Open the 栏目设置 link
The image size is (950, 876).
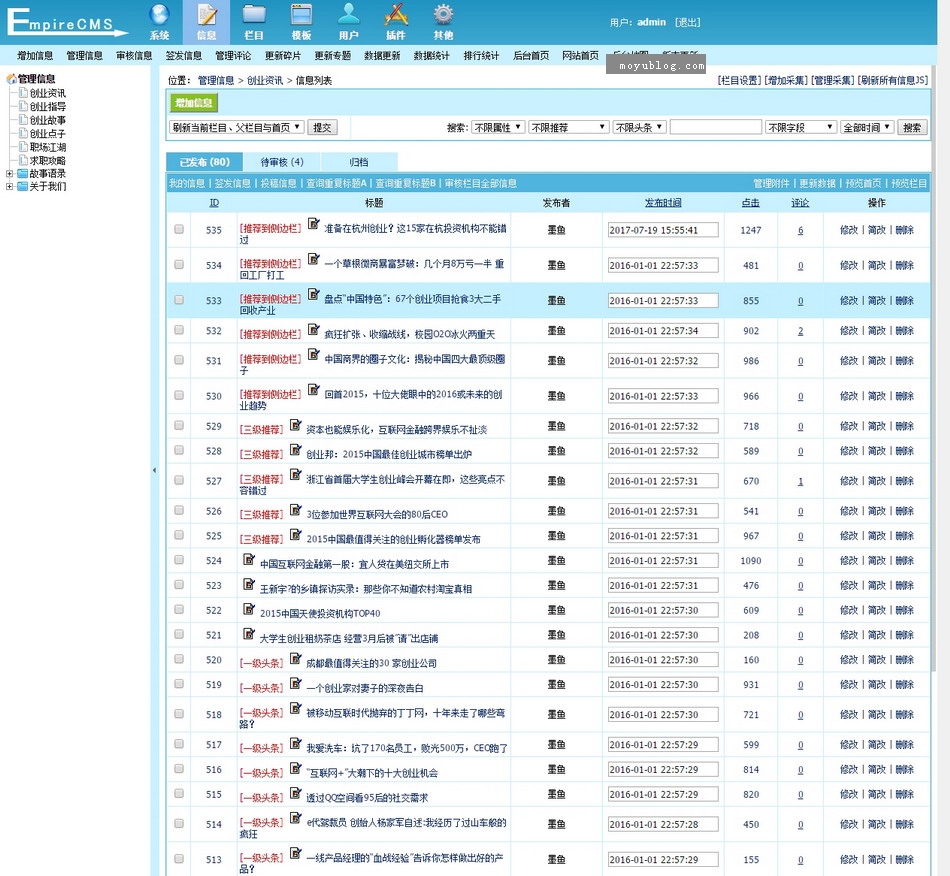(x=739, y=80)
